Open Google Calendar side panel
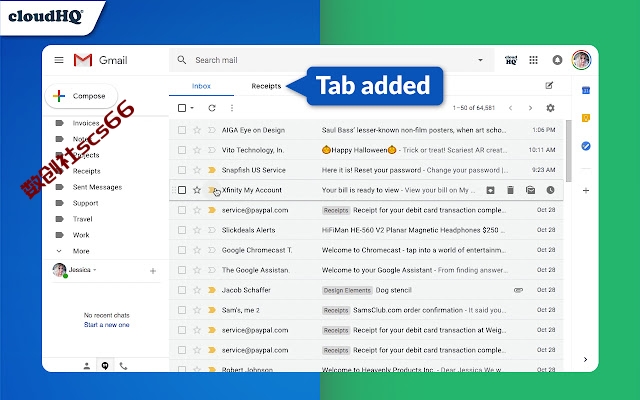 pos(586,90)
